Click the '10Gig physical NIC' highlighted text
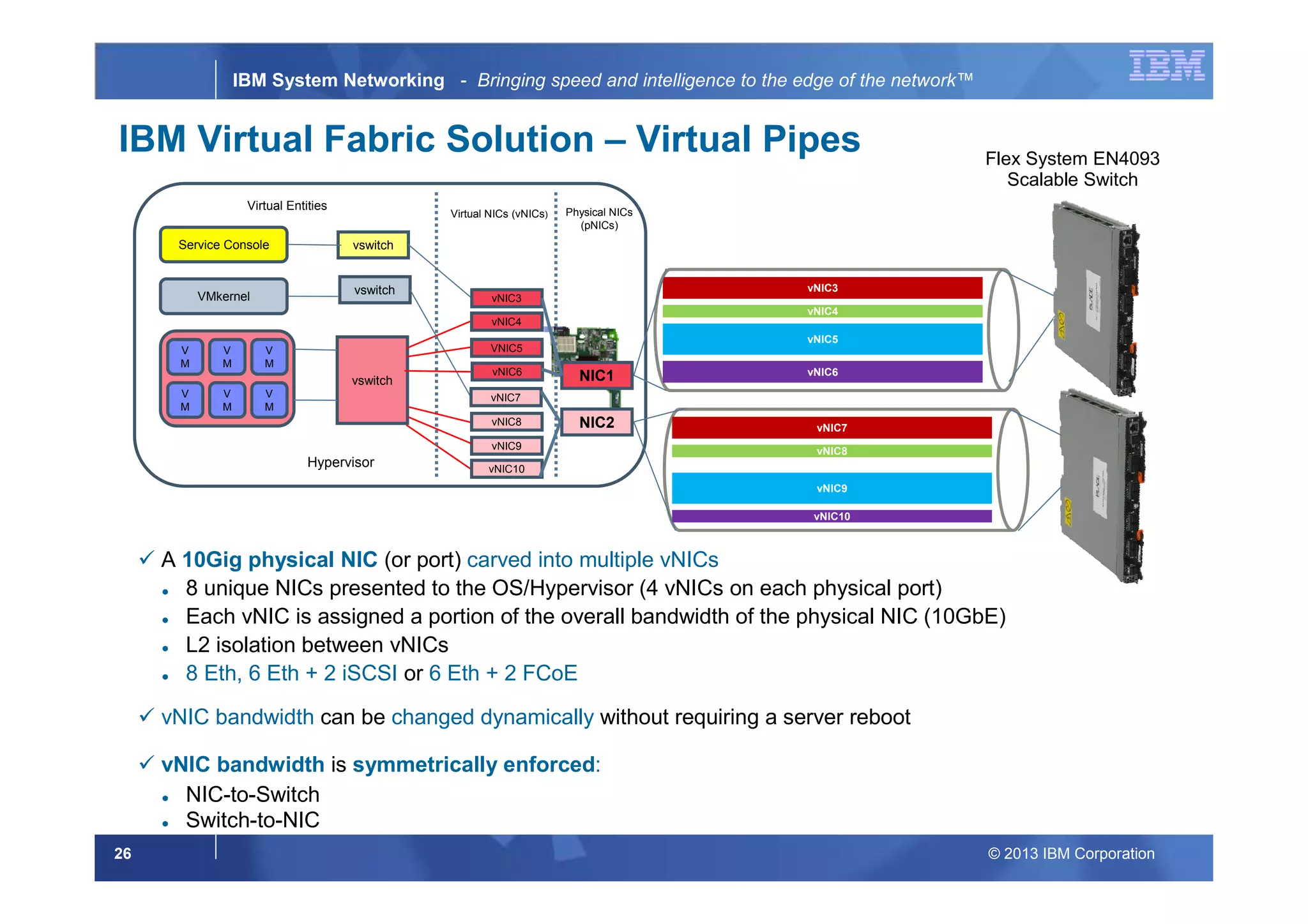The width and height of the screenshot is (1308, 924). pyautogui.click(x=280, y=559)
